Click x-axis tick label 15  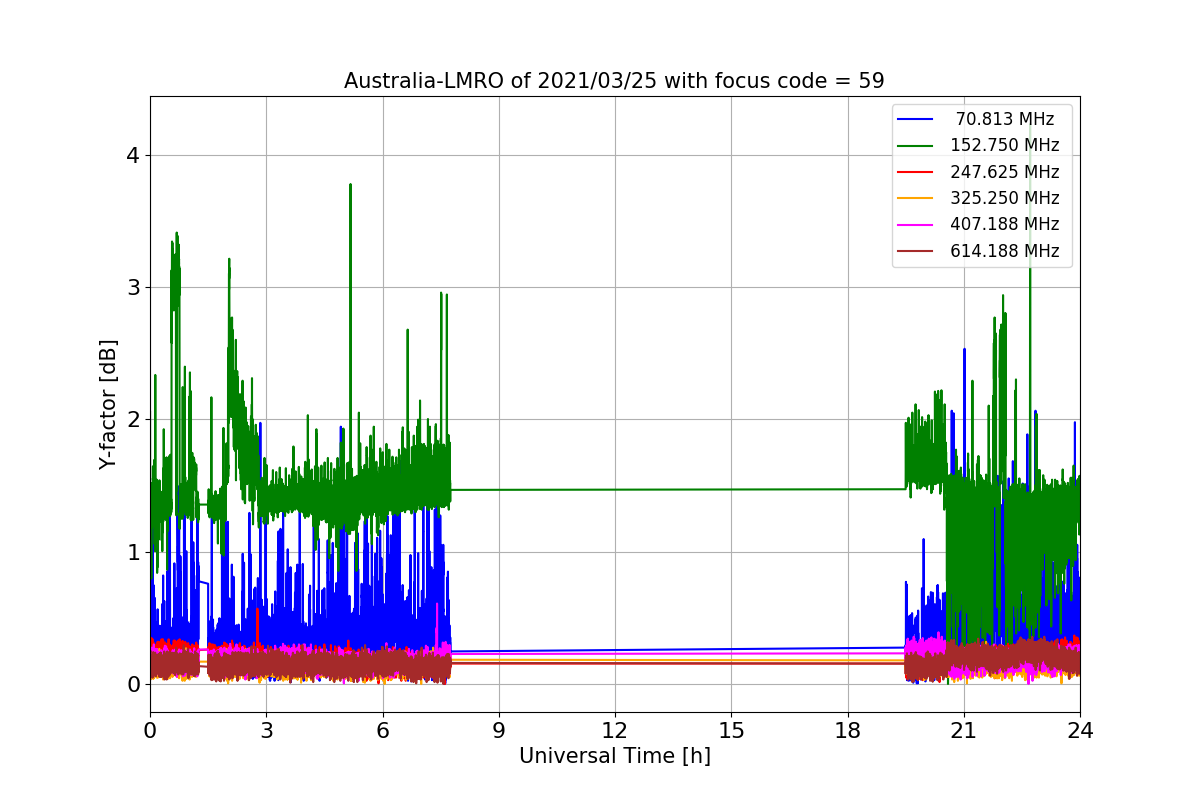[x=731, y=730]
